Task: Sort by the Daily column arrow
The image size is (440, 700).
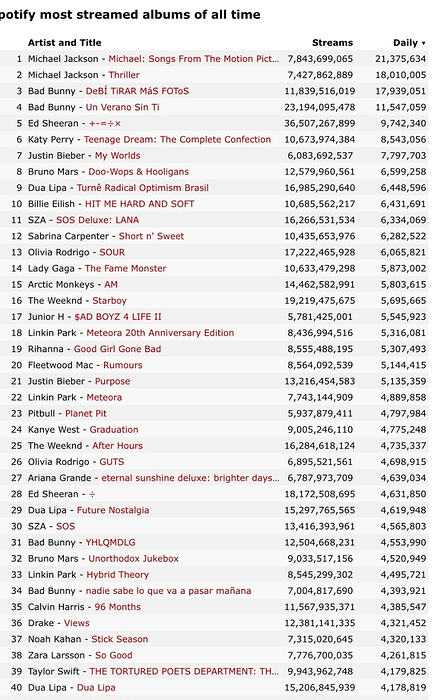Action: (423, 43)
